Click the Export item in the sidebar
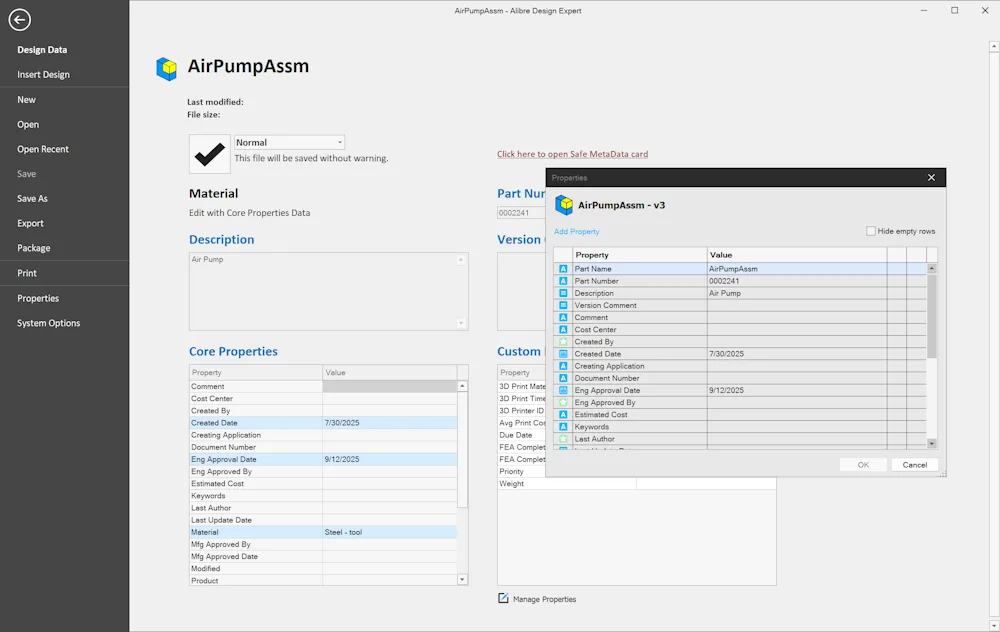Screen dimensions: 1000x632 point(31,223)
